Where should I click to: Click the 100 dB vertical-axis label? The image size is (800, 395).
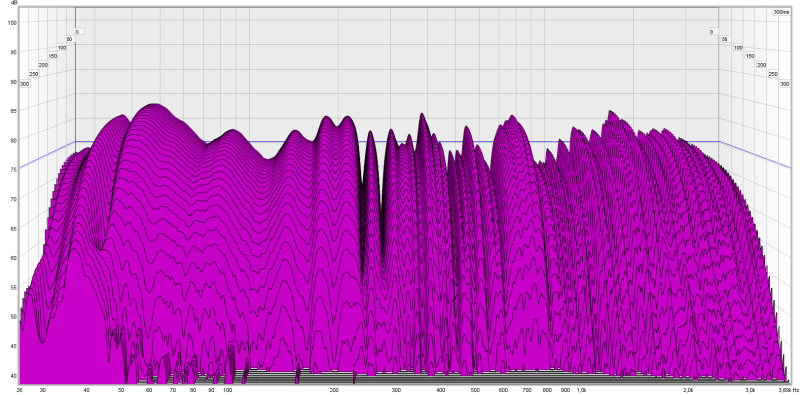point(13,22)
